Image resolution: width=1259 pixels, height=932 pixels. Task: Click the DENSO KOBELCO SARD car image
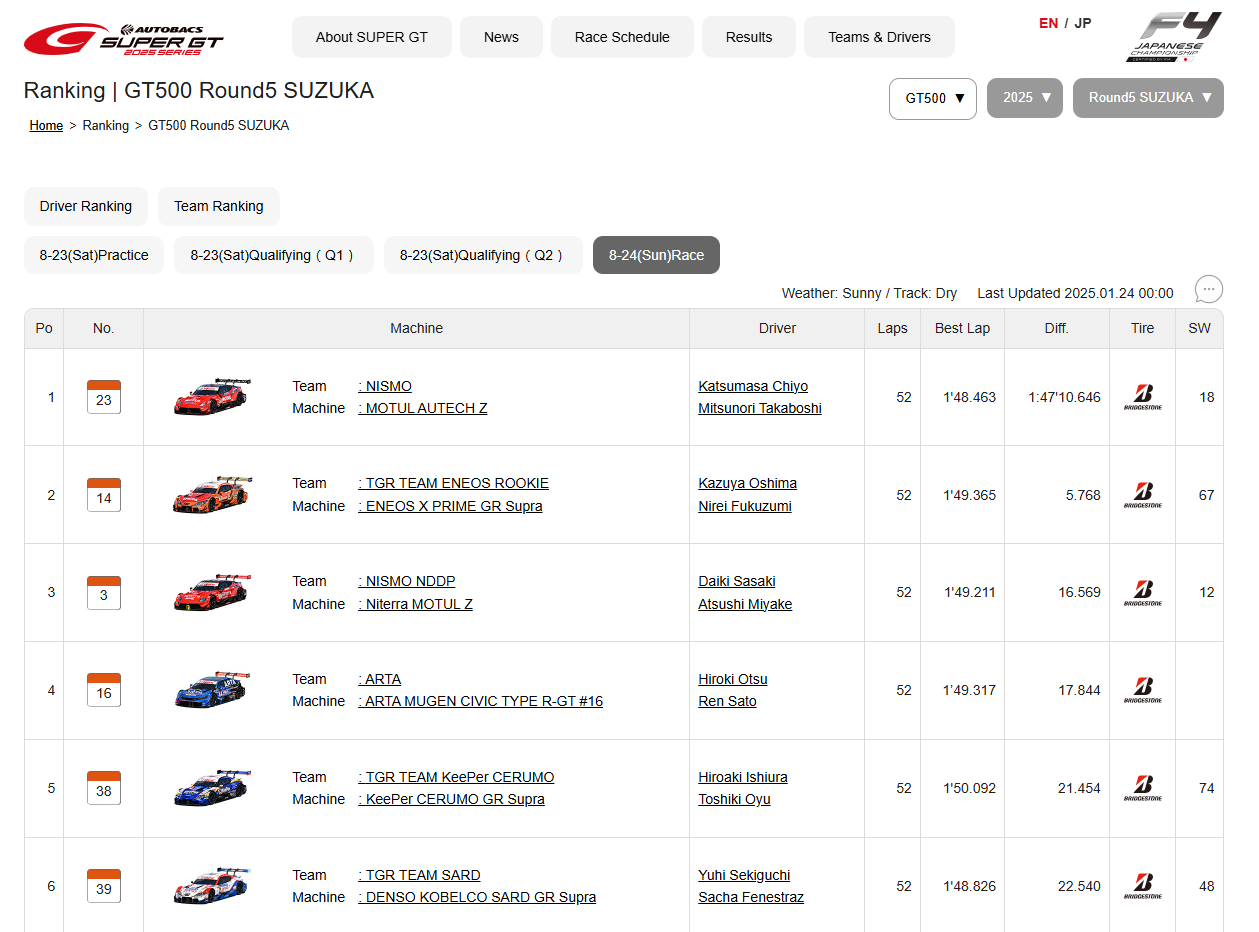pos(212,886)
